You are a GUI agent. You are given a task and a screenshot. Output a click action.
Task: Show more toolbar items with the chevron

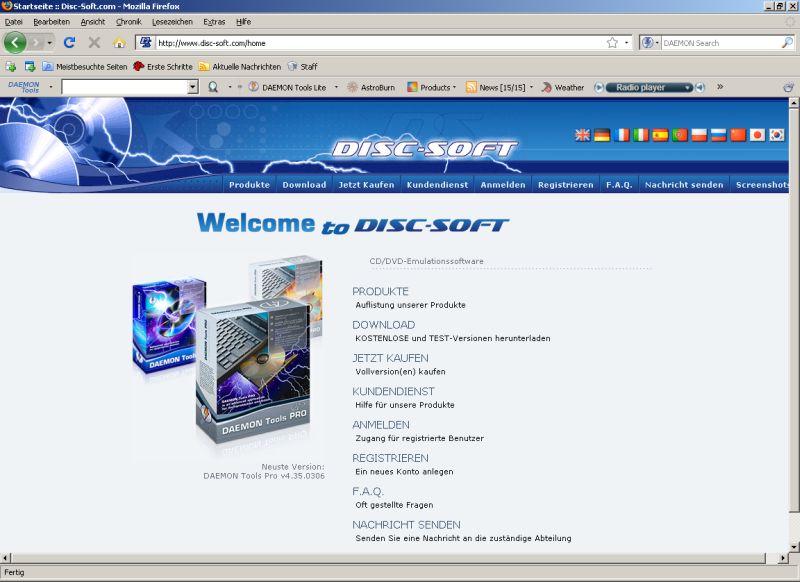[720, 87]
